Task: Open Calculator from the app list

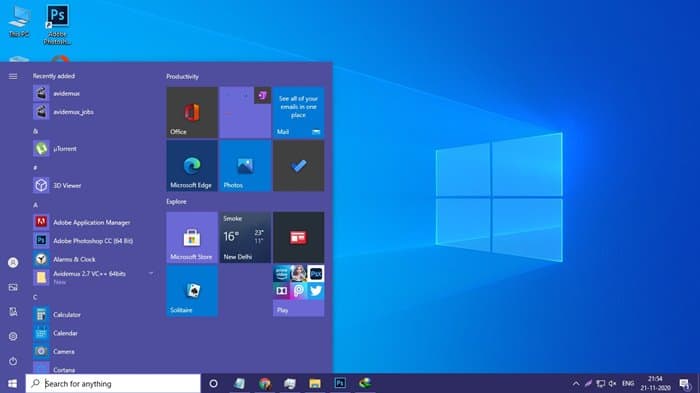Action: [94, 314]
